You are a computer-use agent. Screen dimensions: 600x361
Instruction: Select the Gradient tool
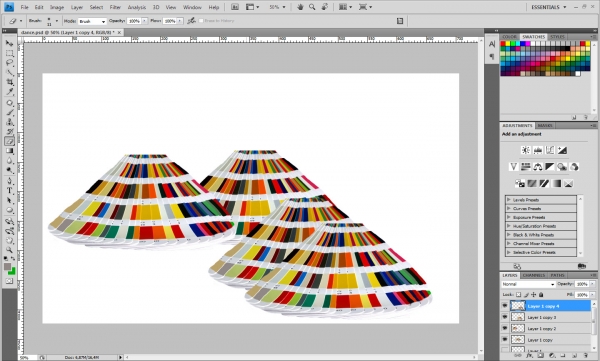pos(9,151)
